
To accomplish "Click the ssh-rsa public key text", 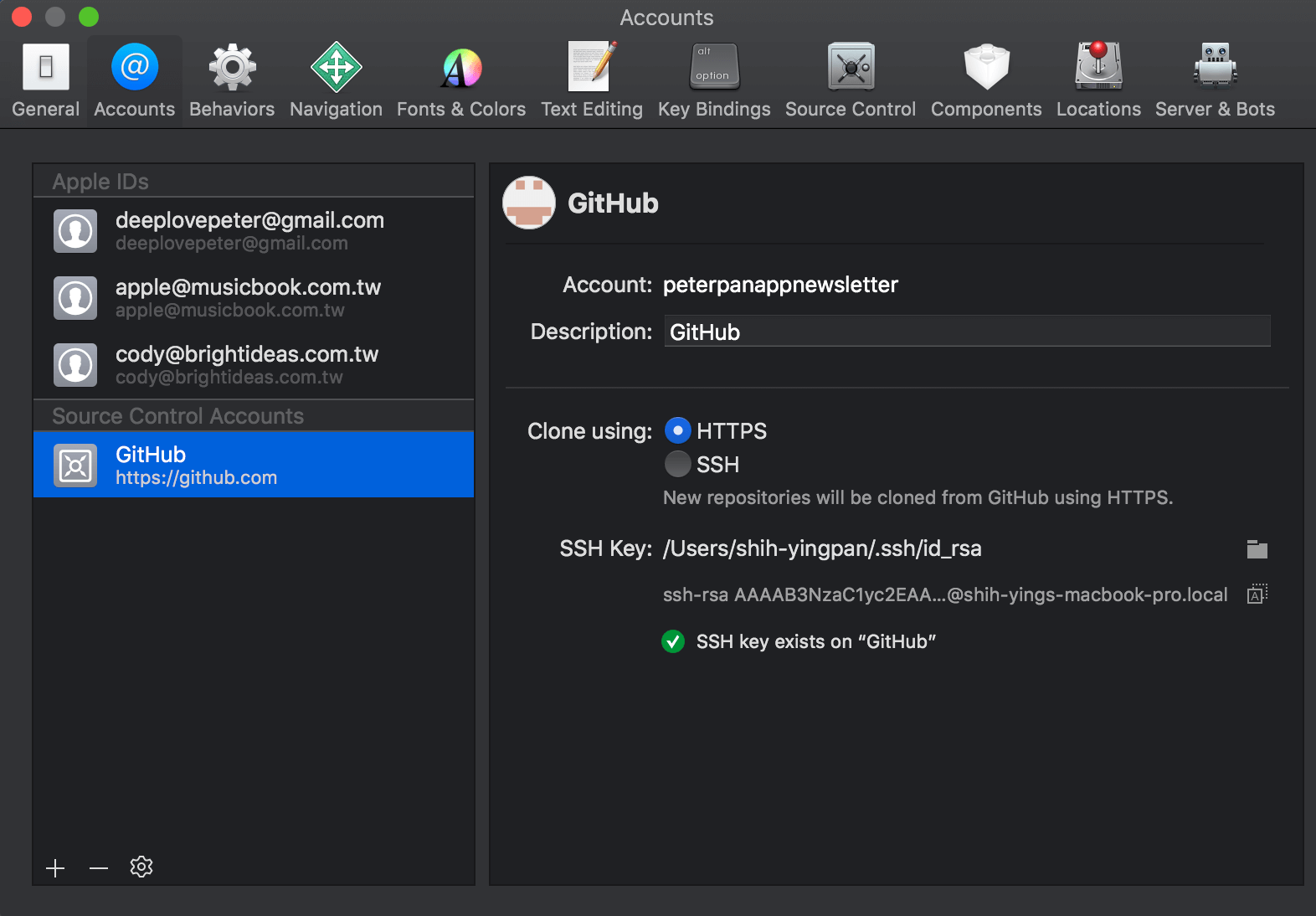I will (945, 594).
